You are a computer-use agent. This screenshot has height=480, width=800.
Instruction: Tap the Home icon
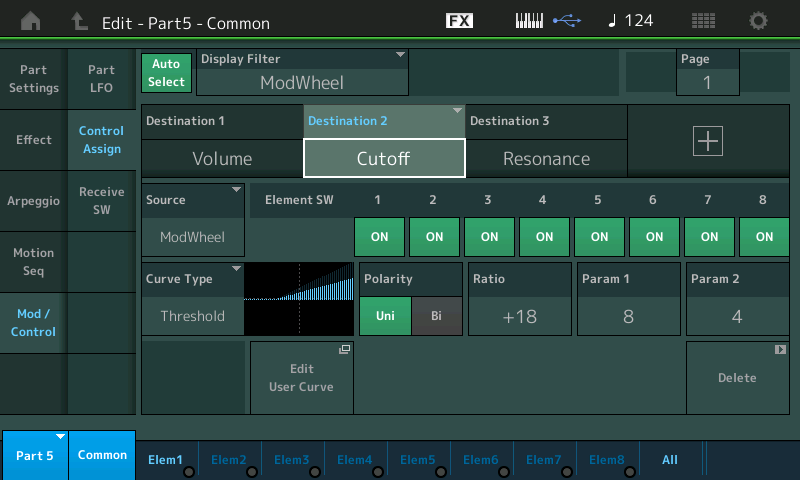pos(31,21)
